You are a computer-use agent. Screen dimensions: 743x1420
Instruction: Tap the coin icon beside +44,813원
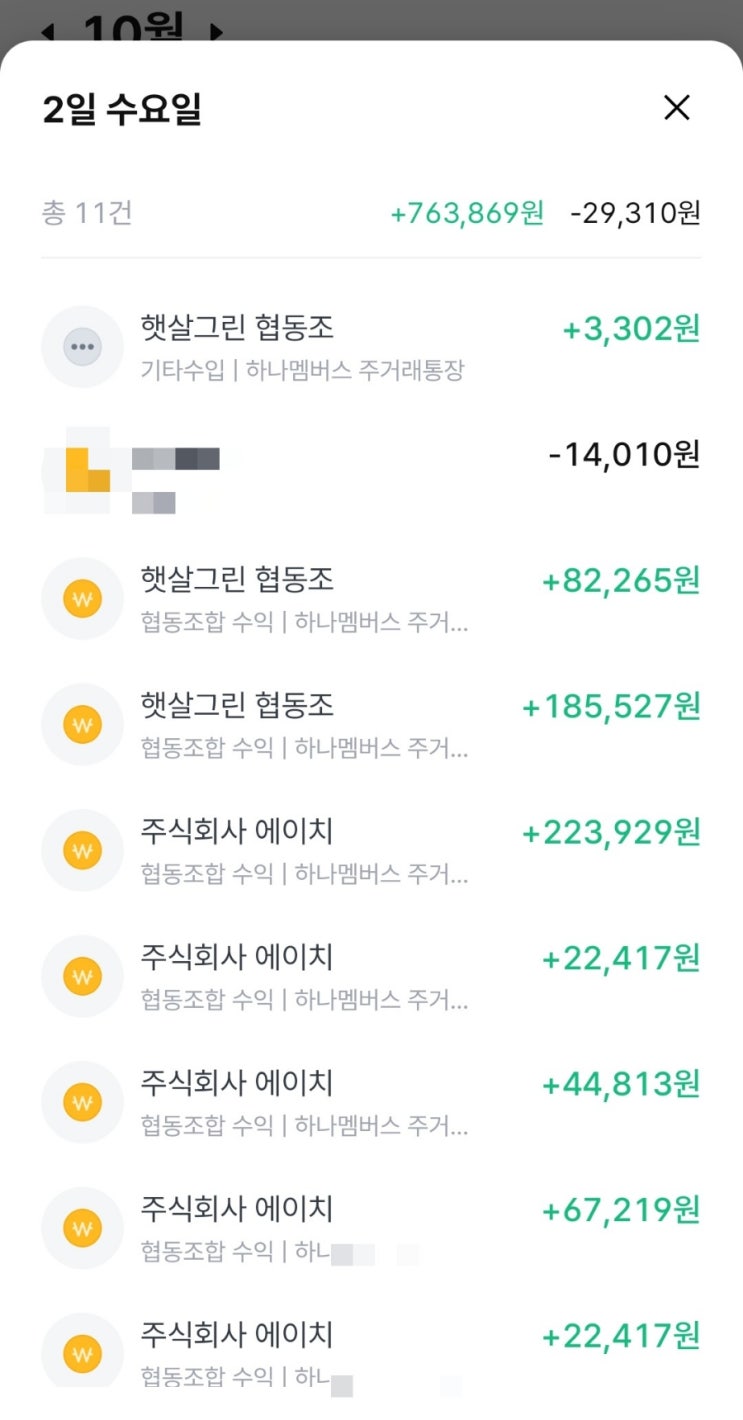click(x=82, y=1102)
